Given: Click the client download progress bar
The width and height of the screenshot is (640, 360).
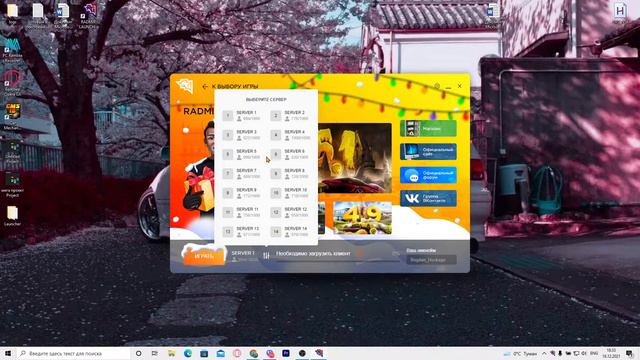Looking at the screenshot, I should [338, 261].
